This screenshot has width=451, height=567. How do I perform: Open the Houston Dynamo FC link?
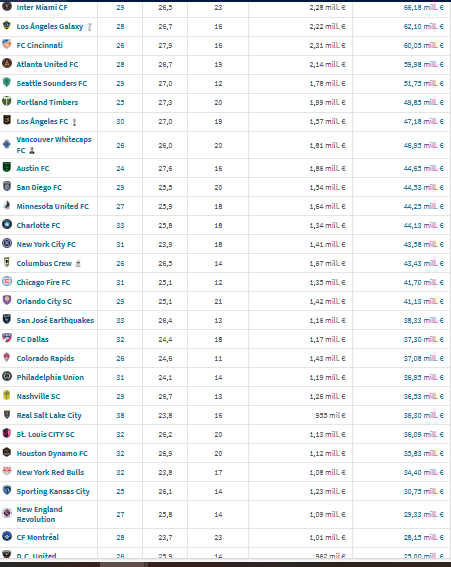pos(52,453)
